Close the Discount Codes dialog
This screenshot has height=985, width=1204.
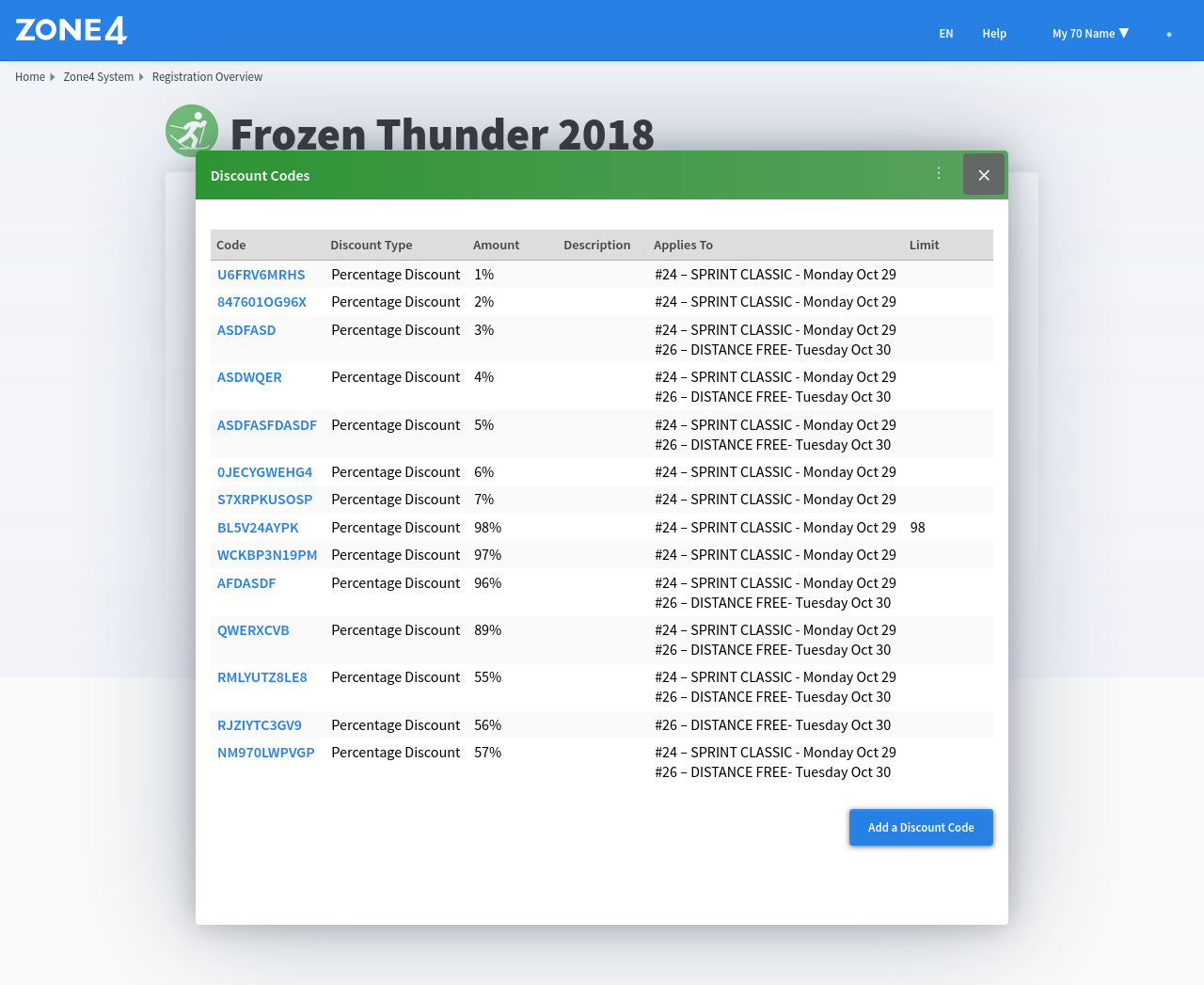(983, 175)
